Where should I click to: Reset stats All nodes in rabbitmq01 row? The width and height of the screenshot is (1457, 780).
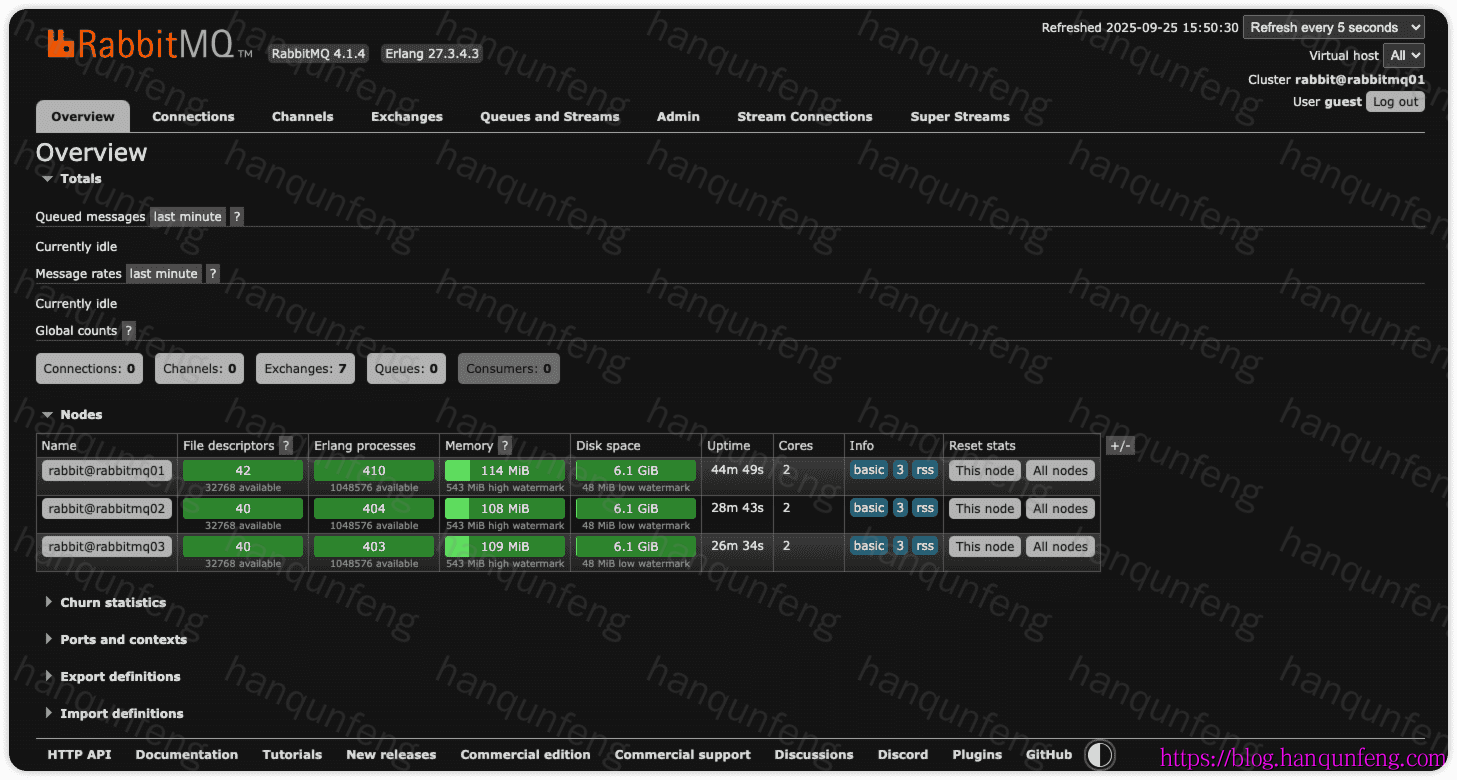click(1060, 471)
